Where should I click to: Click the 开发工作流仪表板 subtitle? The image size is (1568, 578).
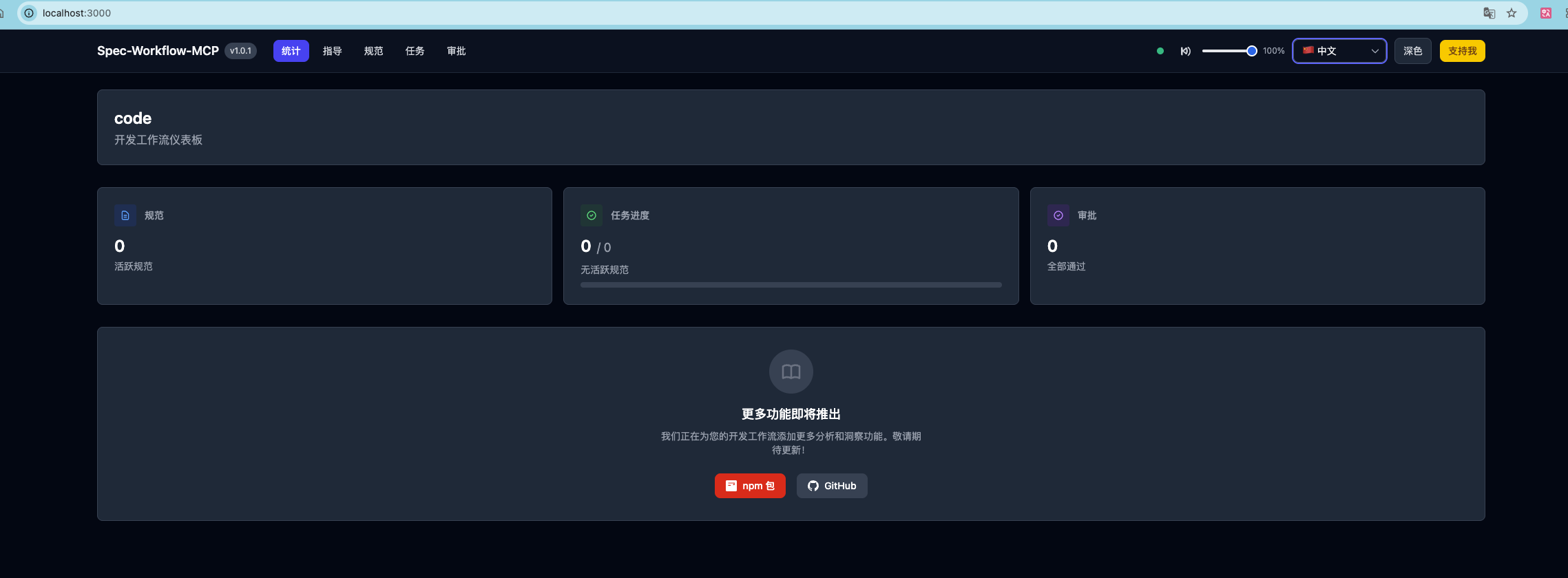tap(158, 140)
